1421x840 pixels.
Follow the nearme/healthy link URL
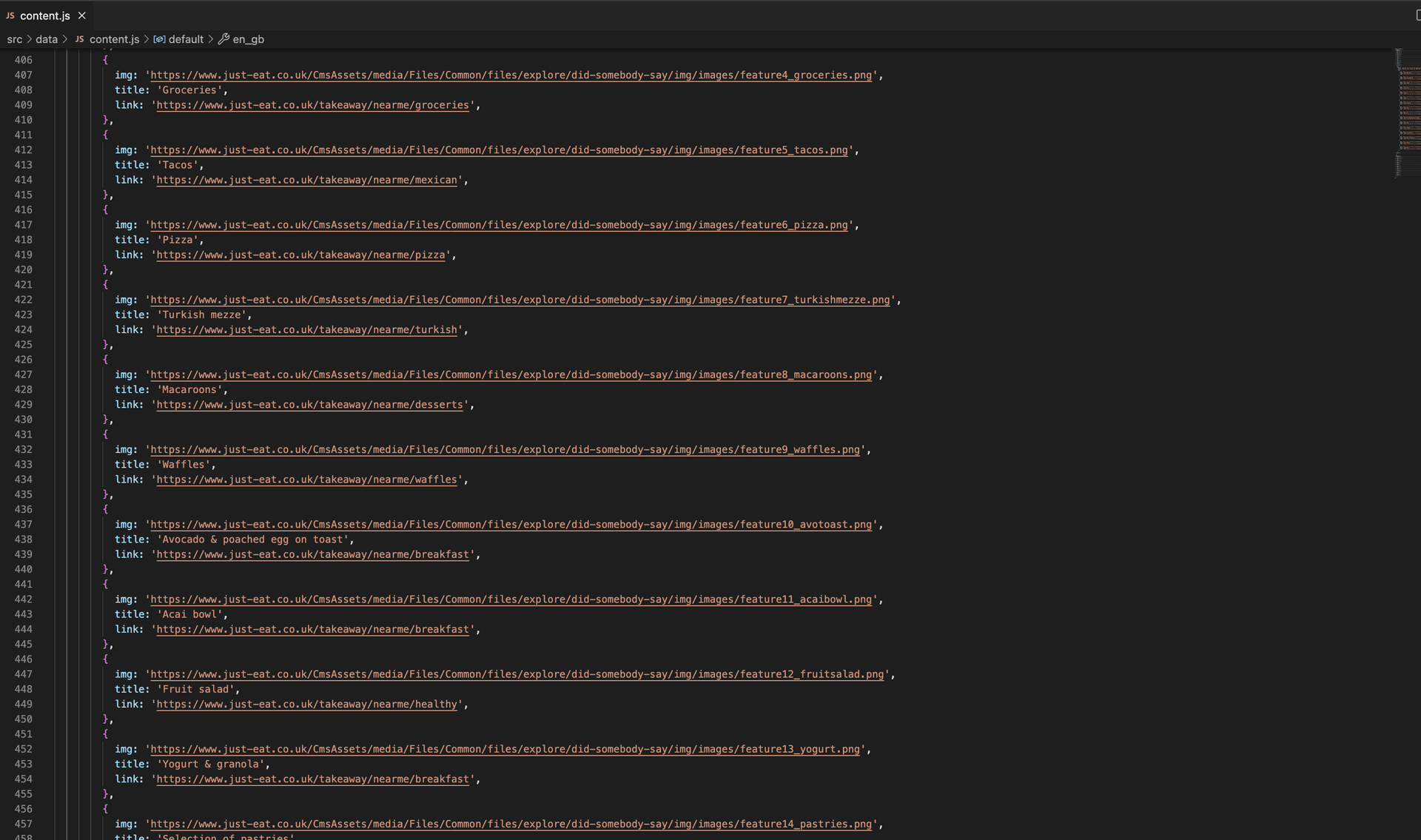pyautogui.click(x=307, y=705)
